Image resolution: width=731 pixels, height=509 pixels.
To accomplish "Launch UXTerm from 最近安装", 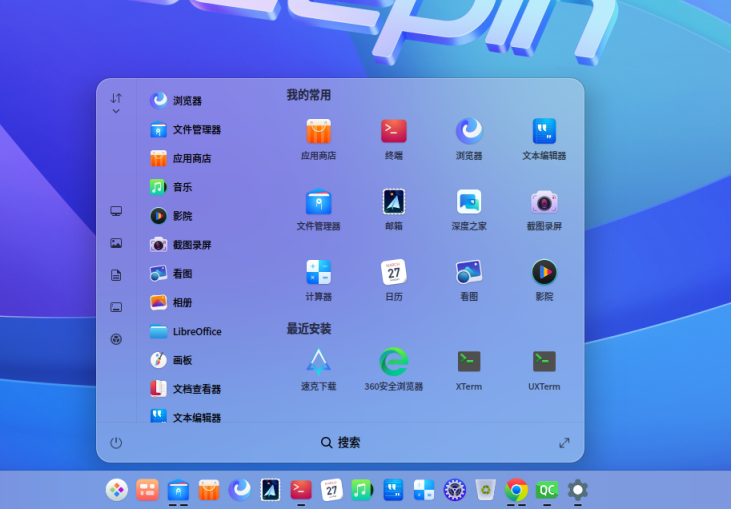I will point(544,362).
